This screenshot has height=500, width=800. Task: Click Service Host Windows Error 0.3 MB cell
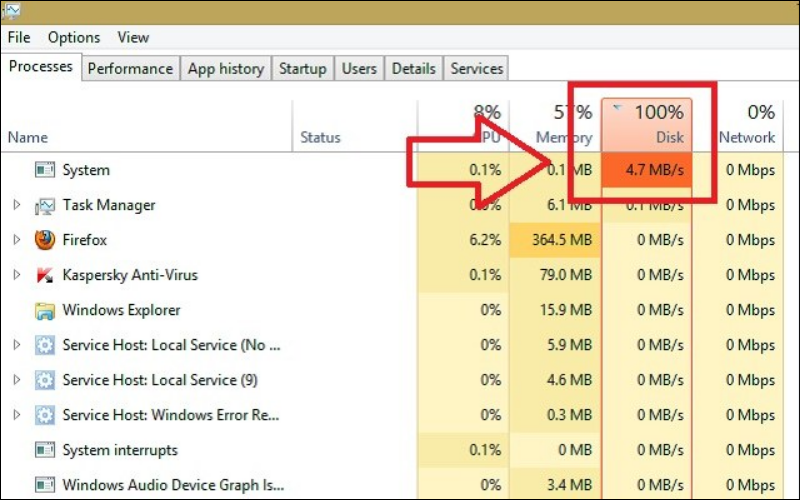coord(555,415)
